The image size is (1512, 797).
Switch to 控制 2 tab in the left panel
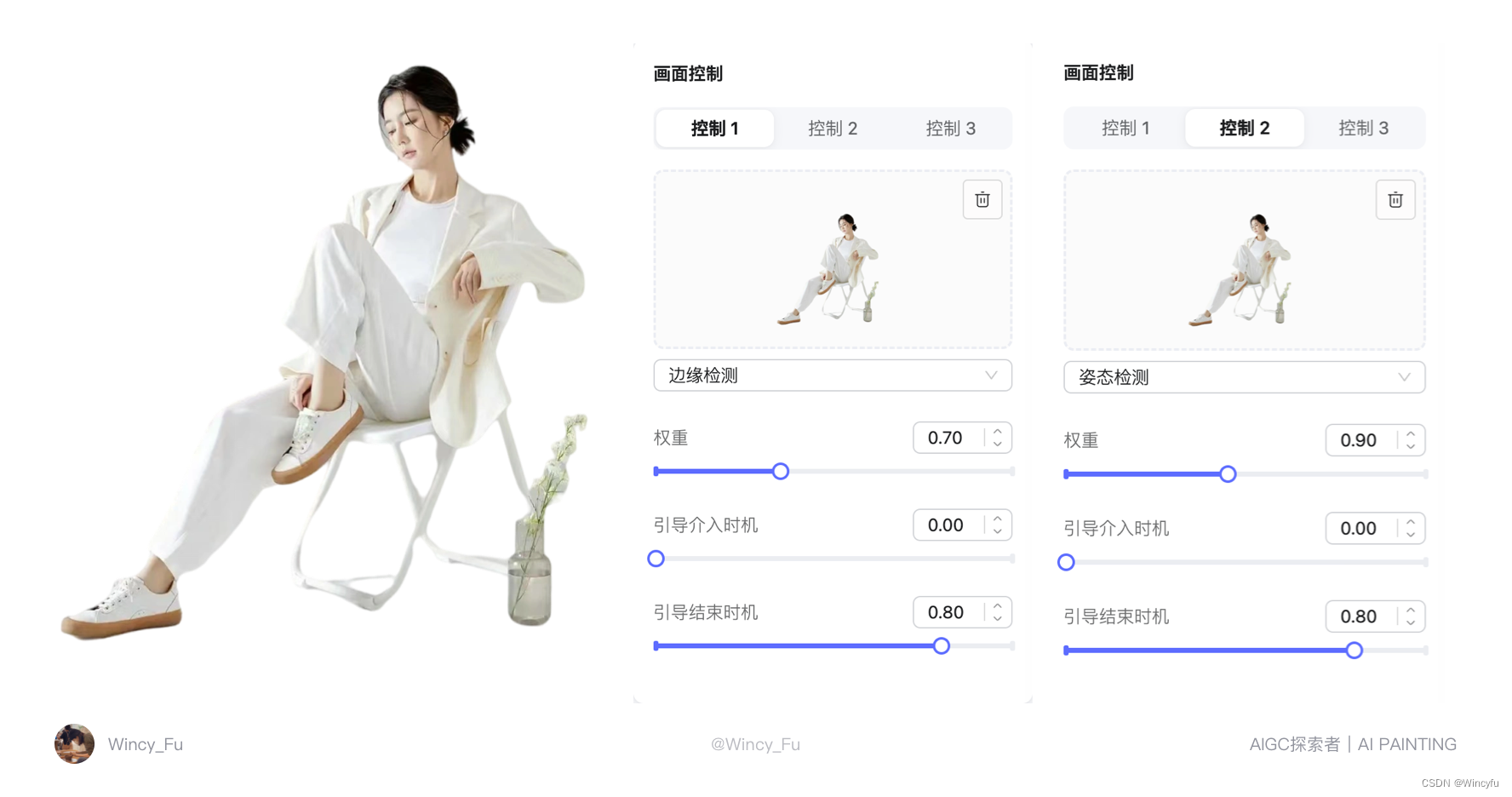click(833, 129)
